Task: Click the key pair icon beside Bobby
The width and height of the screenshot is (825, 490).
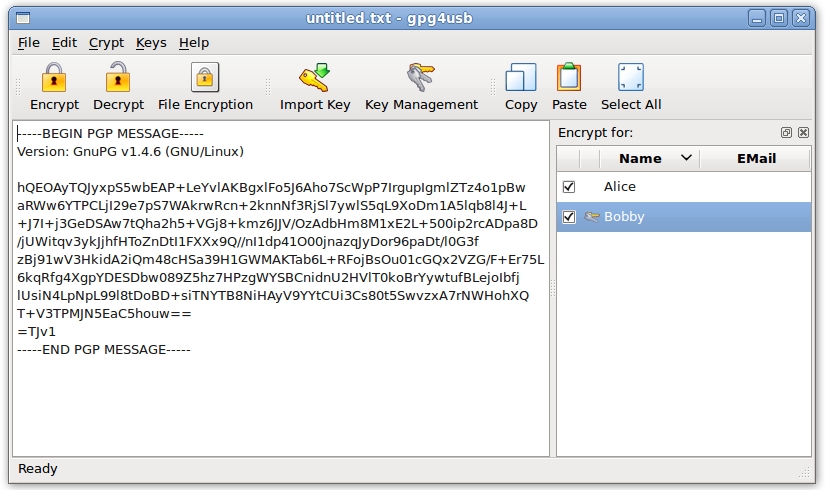Action: click(x=592, y=217)
